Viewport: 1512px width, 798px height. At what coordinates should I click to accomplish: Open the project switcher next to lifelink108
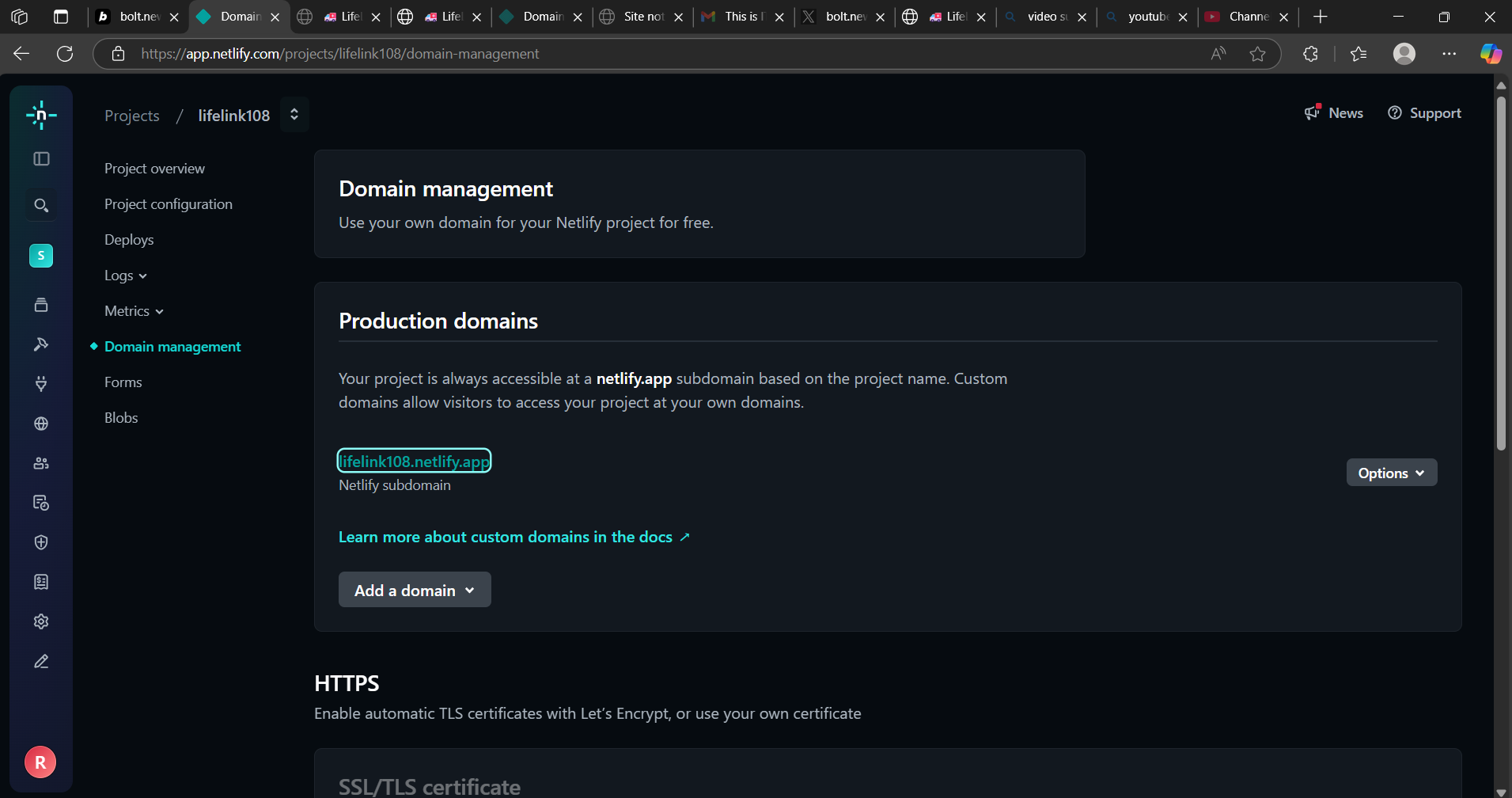294,115
